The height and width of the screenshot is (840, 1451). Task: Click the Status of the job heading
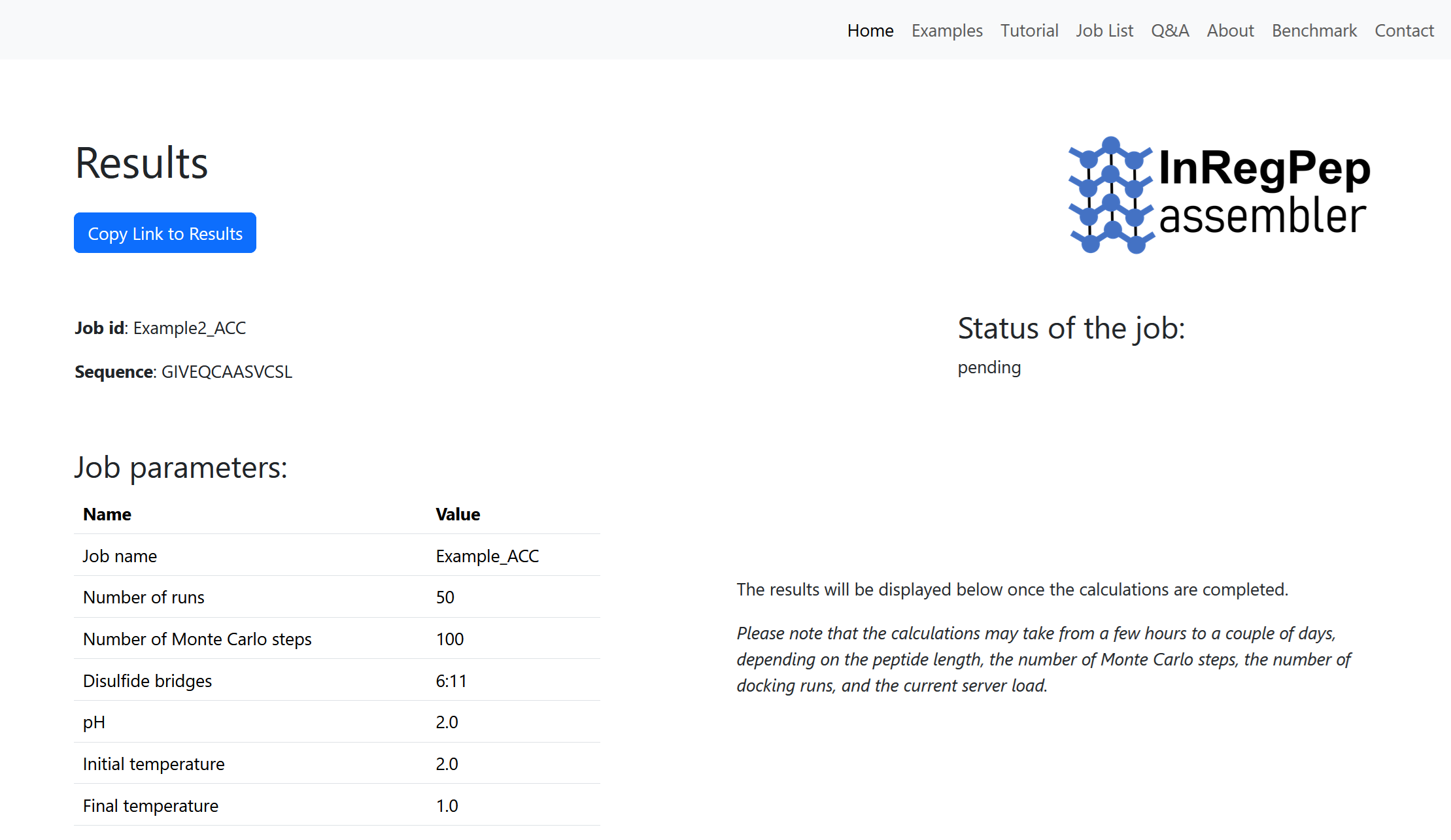(1071, 328)
